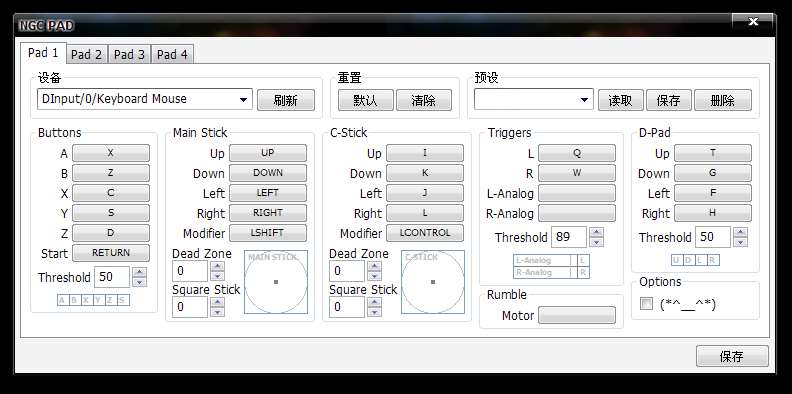Open the DInput/0/Keyboard Mouse device dropdown
Screen dimensions: 792x394
pyautogui.click(x=144, y=99)
